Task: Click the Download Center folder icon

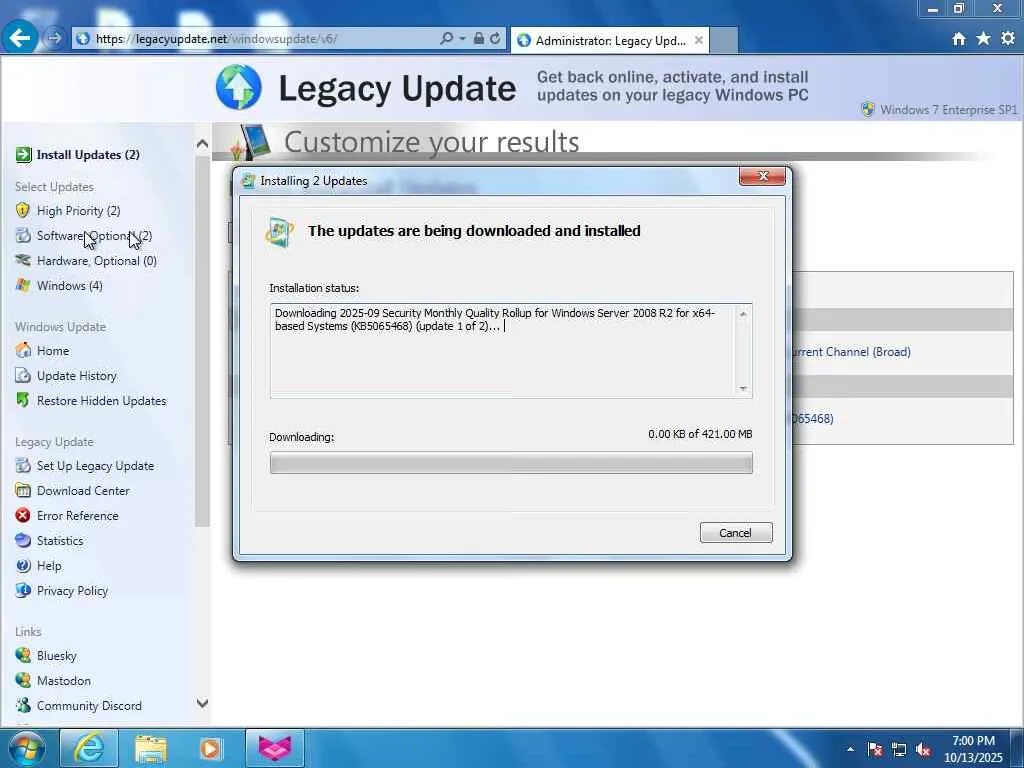Action: 23,490
